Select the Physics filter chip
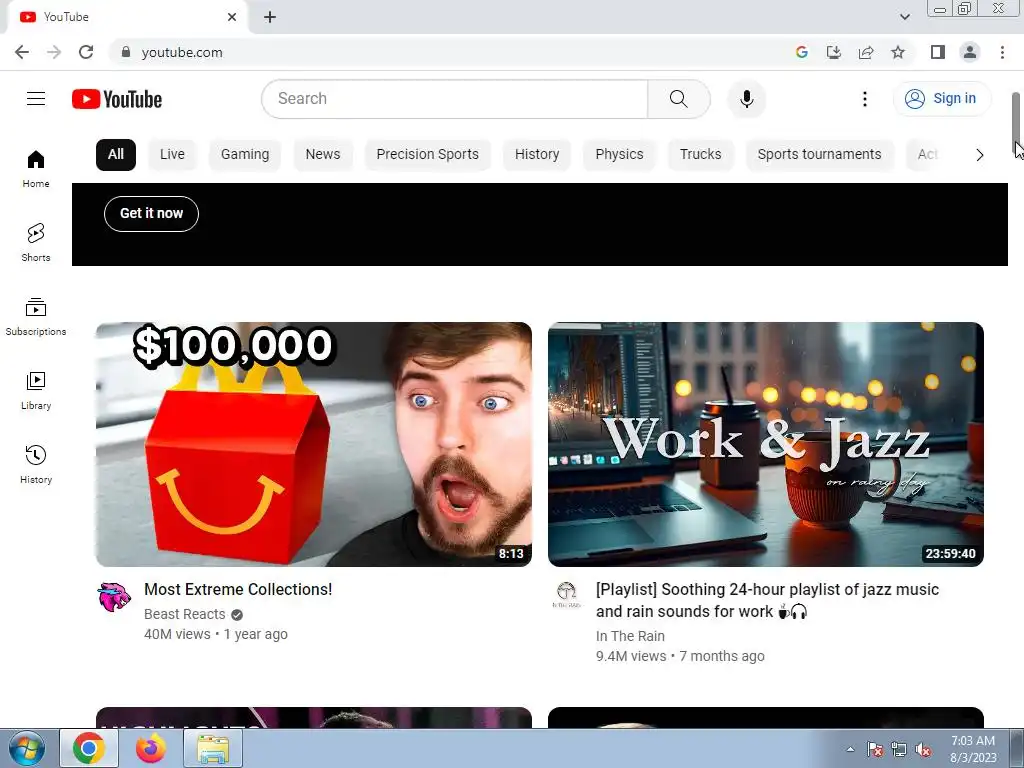1024x768 pixels. coord(619,155)
